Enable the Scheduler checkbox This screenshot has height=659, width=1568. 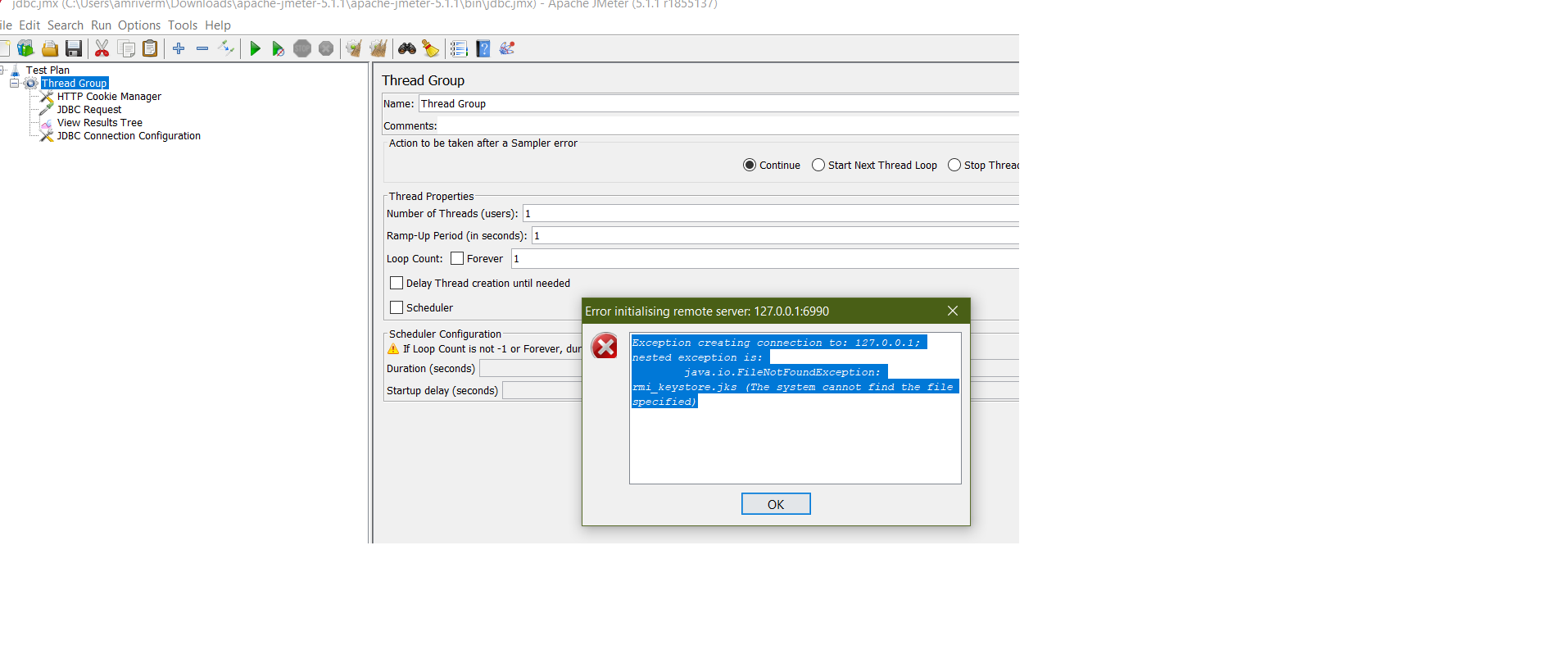(x=397, y=308)
